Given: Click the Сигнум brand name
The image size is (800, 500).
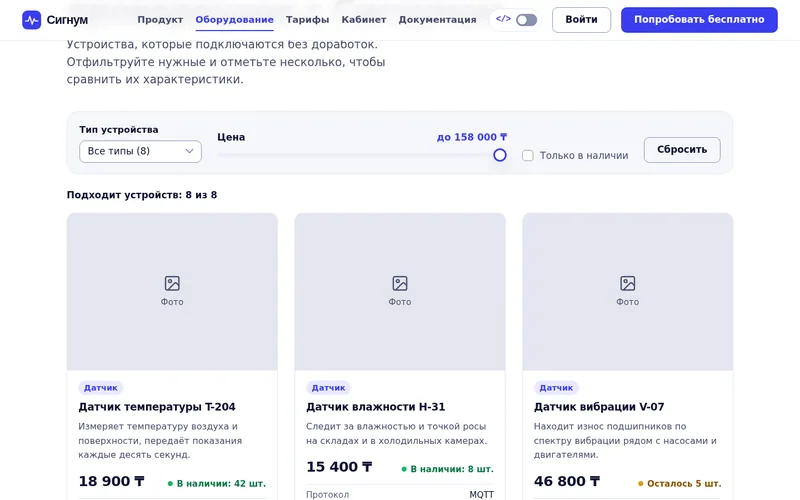Looking at the screenshot, I should (x=67, y=20).
